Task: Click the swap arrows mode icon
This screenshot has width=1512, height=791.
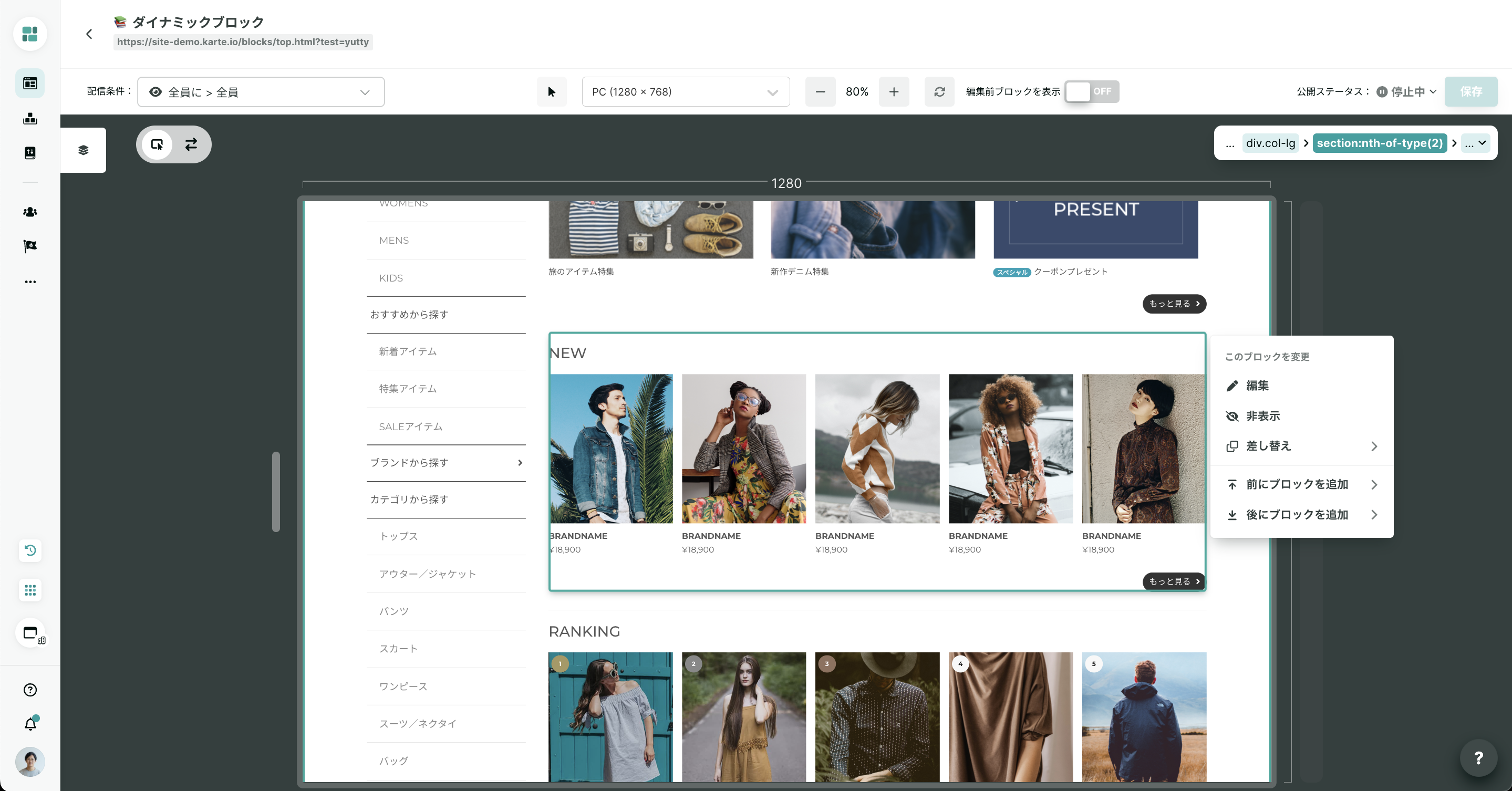Action: (x=191, y=144)
